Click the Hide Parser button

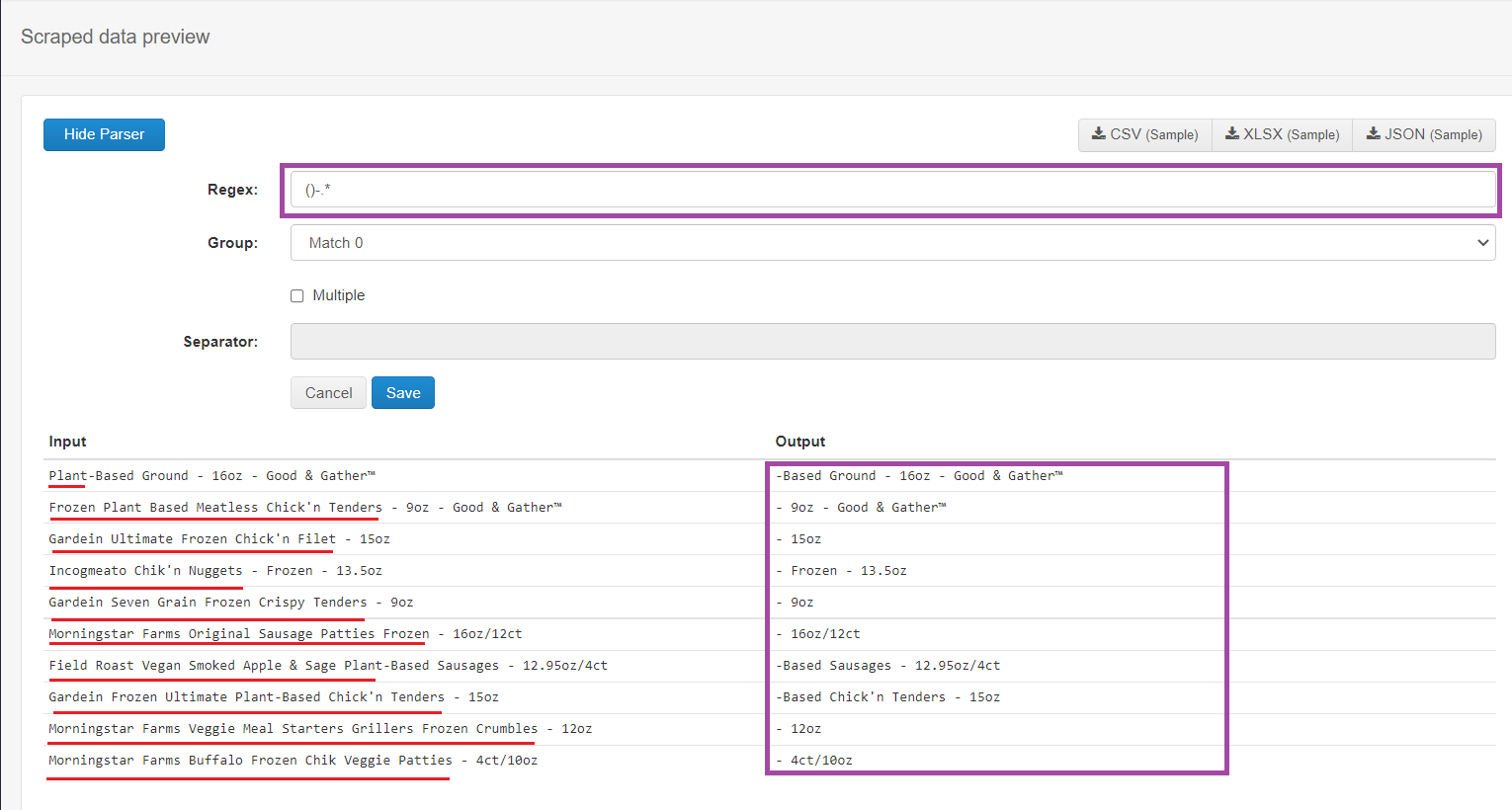tap(104, 134)
